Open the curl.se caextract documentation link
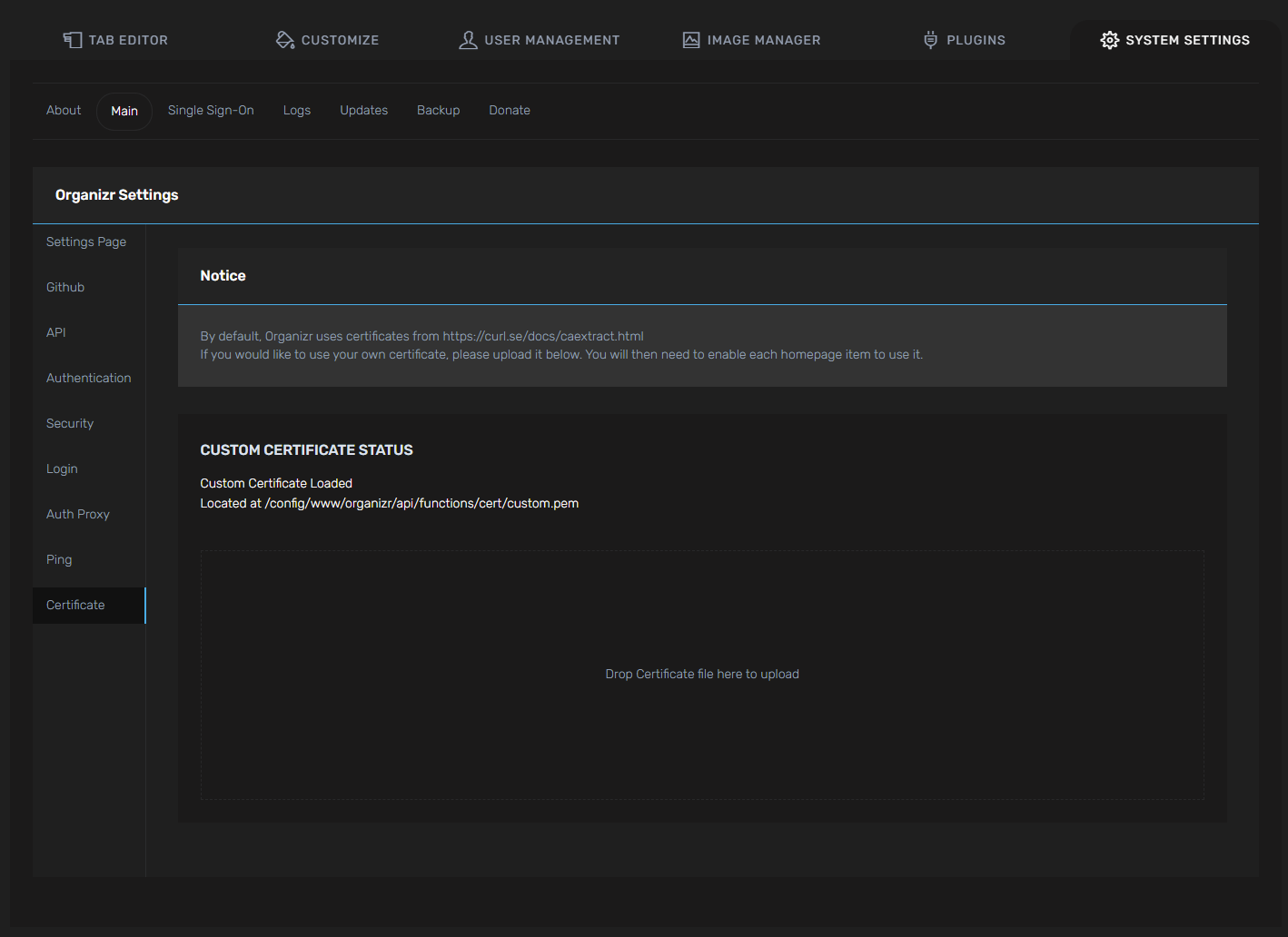Screen dimensions: 1288x937 543,335
